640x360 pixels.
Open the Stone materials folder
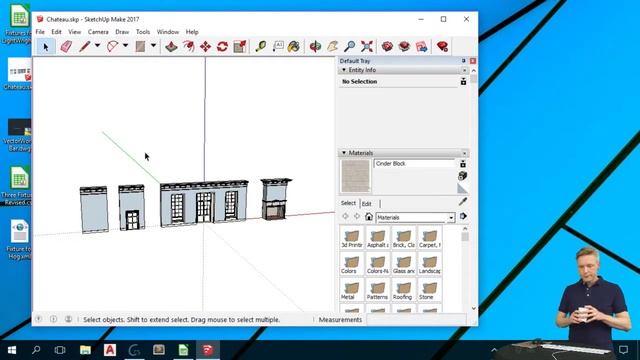tap(430, 291)
